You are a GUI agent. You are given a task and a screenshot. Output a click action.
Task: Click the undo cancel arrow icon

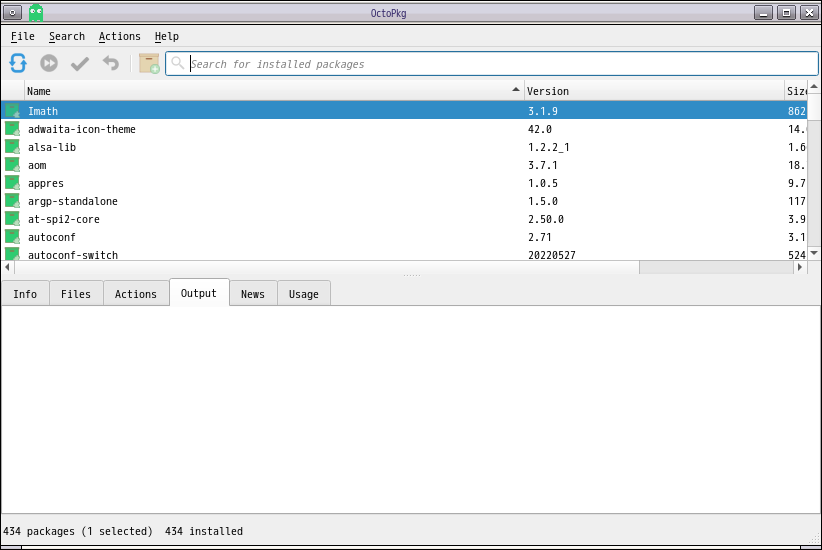111,63
